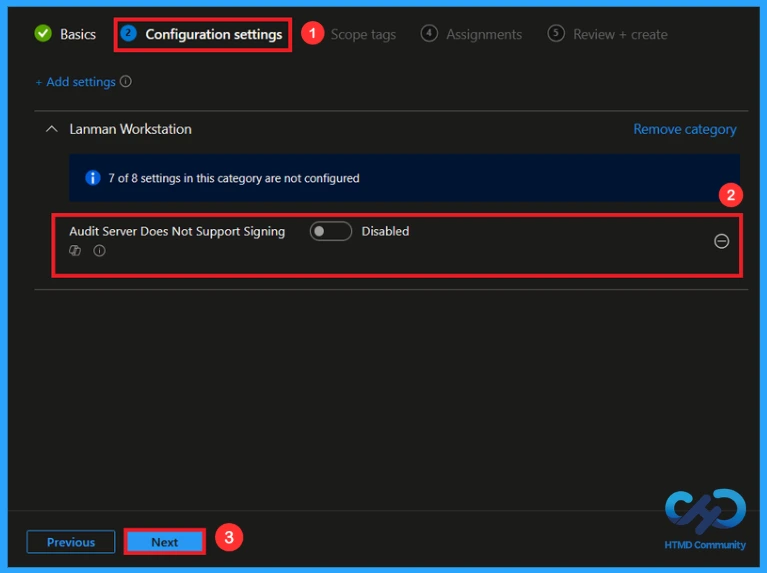This screenshot has width=767, height=573.
Task: Collapse the Lanman Workstation category
Action: coord(51,129)
